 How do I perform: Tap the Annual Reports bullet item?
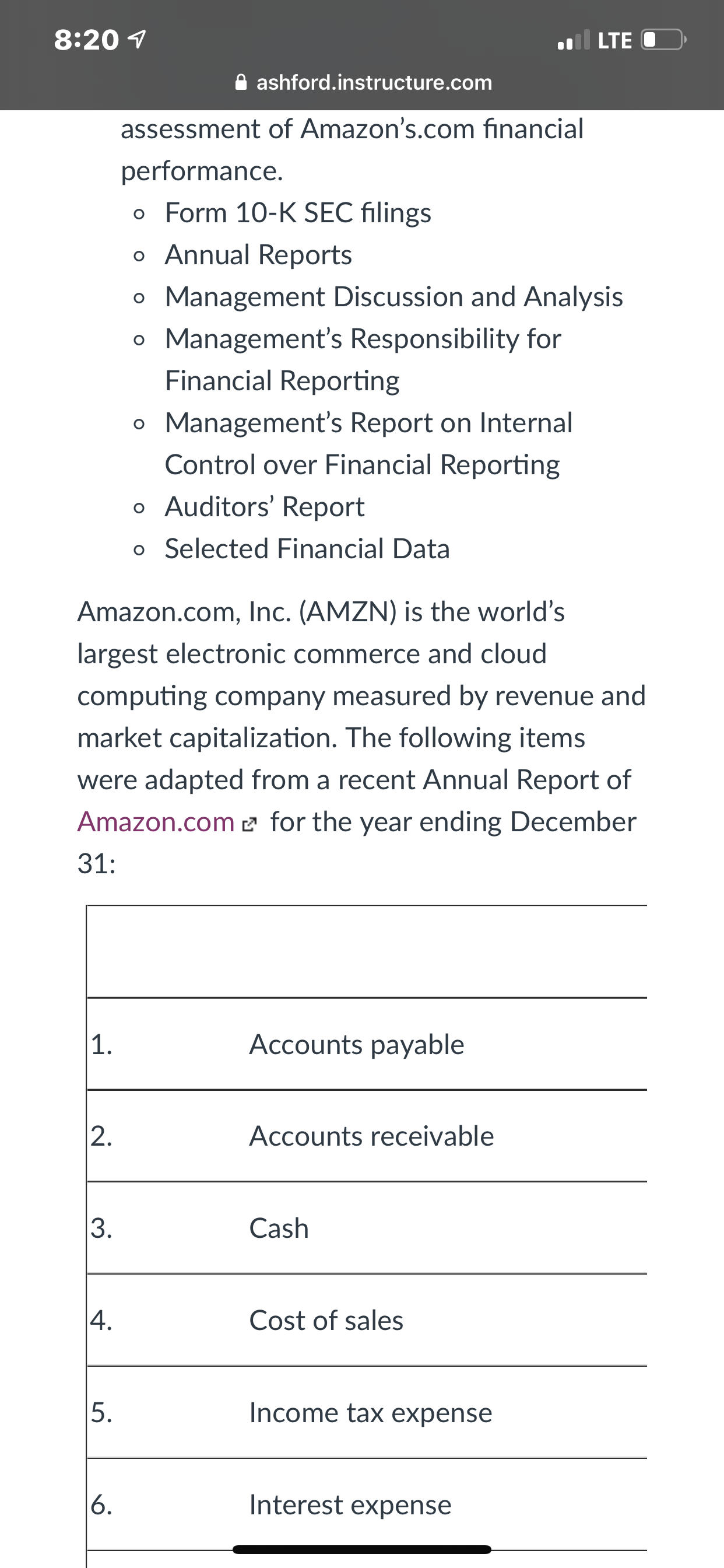(x=259, y=255)
